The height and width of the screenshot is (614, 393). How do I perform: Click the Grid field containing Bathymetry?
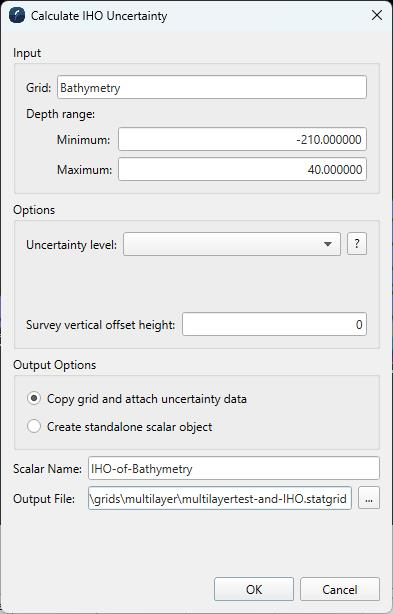click(212, 87)
